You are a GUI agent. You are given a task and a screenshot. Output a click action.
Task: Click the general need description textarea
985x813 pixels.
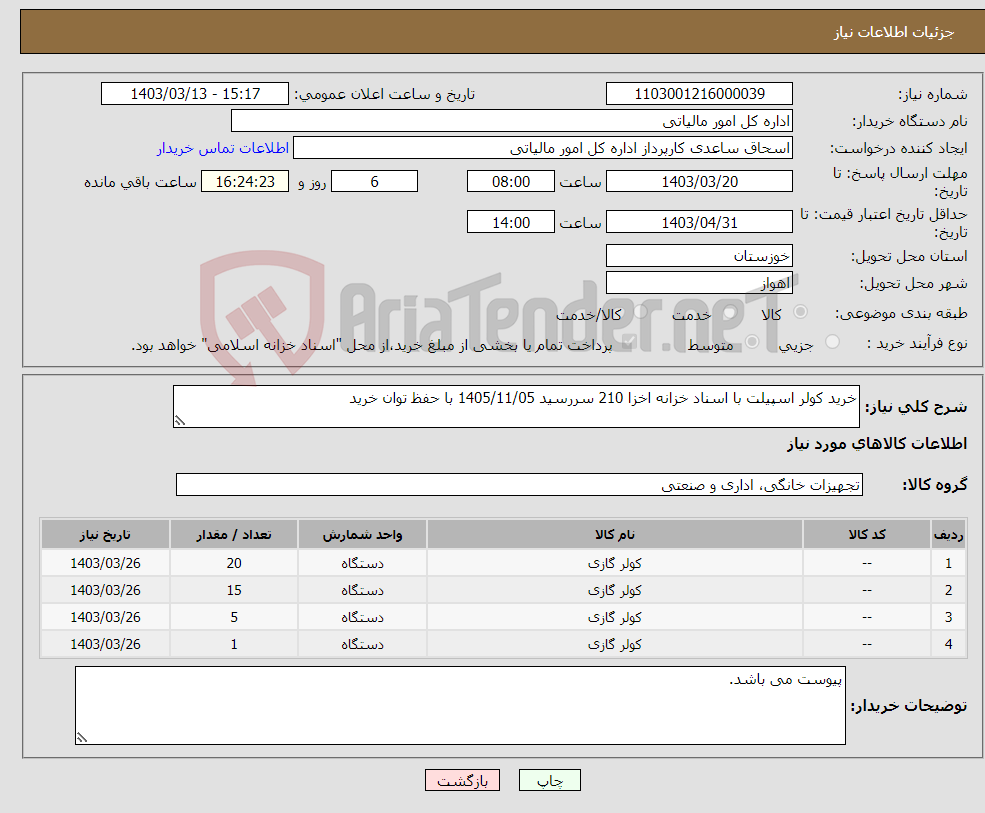tap(516, 406)
